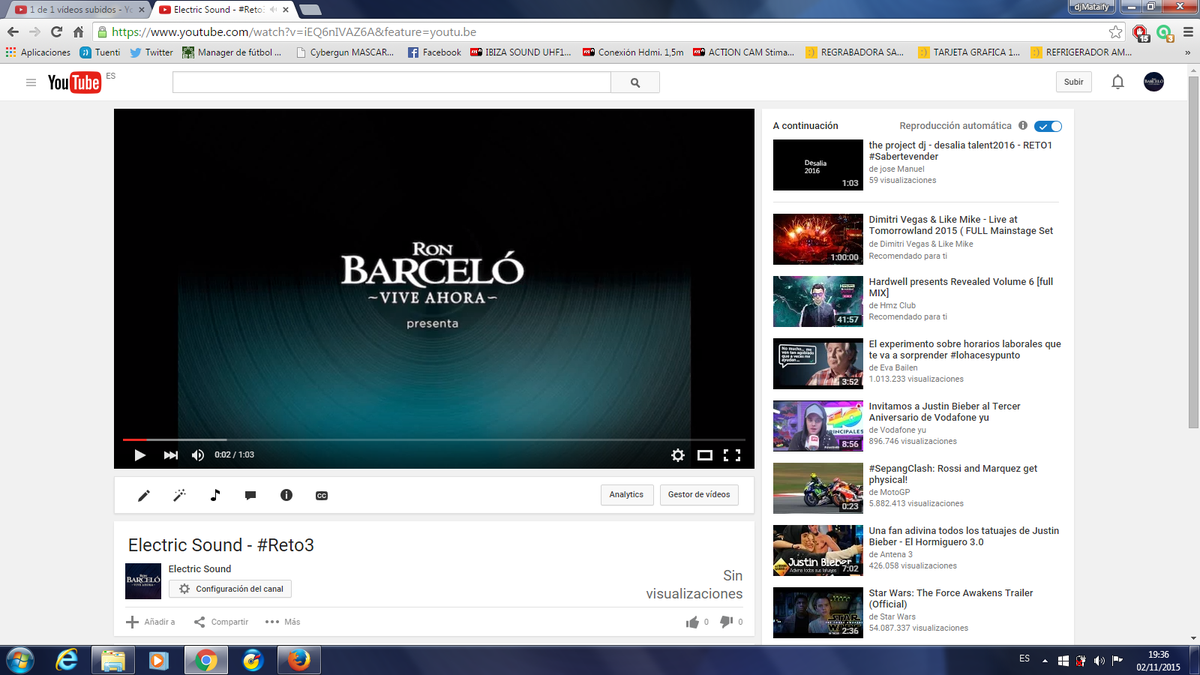The image size is (1200, 675).
Task: Click the channel's Barceló avatar thumbnail
Action: 143,581
